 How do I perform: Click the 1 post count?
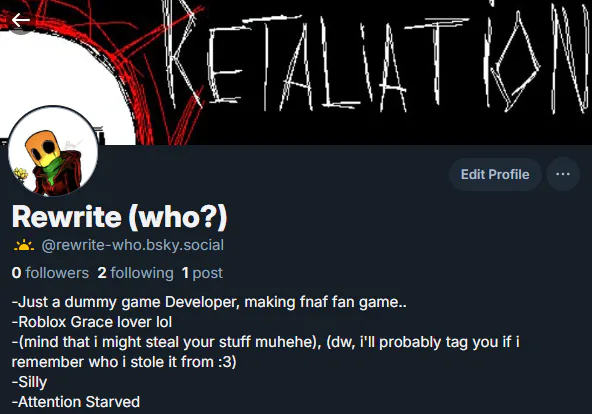pyautogui.click(x=202, y=273)
